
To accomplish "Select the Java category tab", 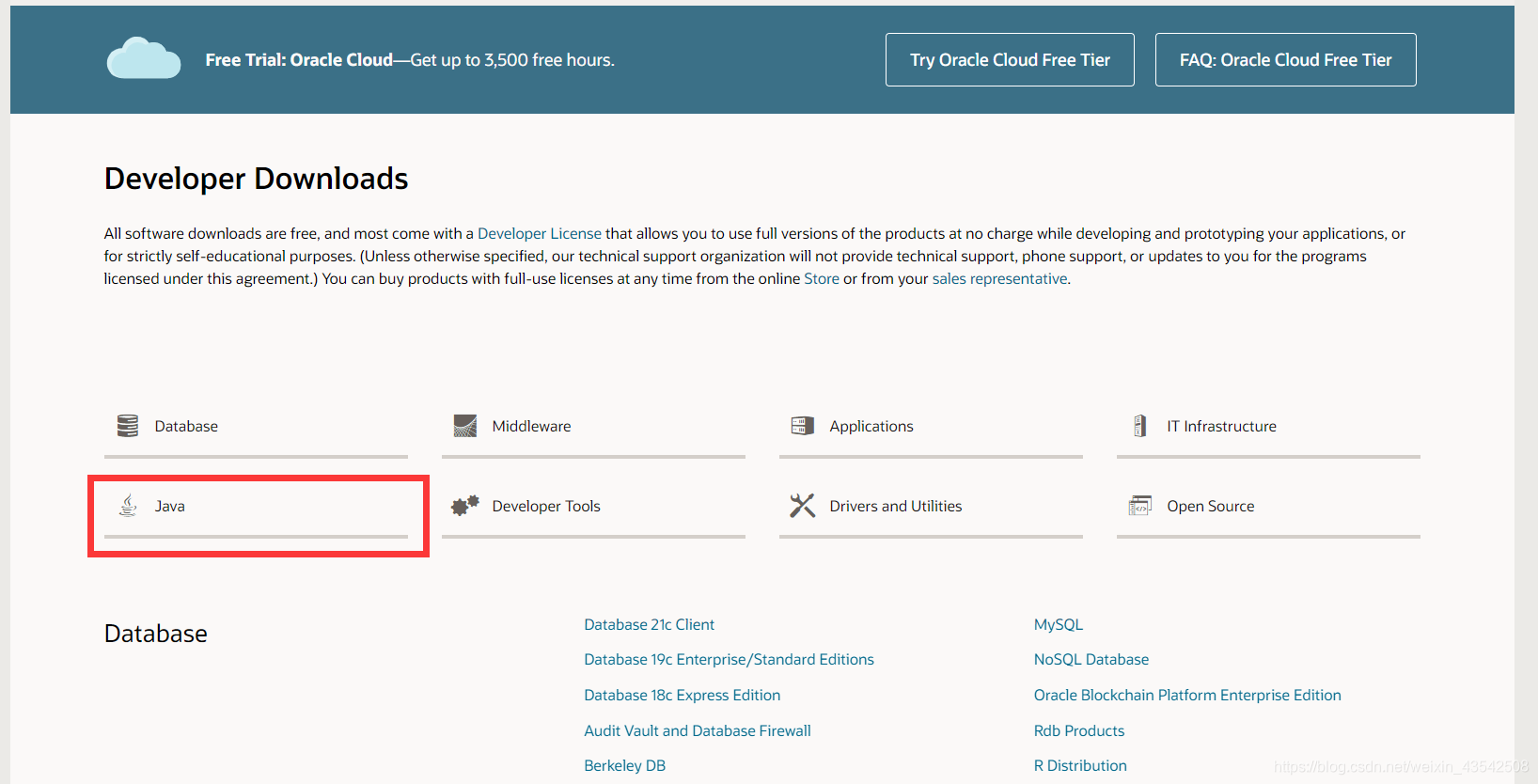I will [256, 508].
